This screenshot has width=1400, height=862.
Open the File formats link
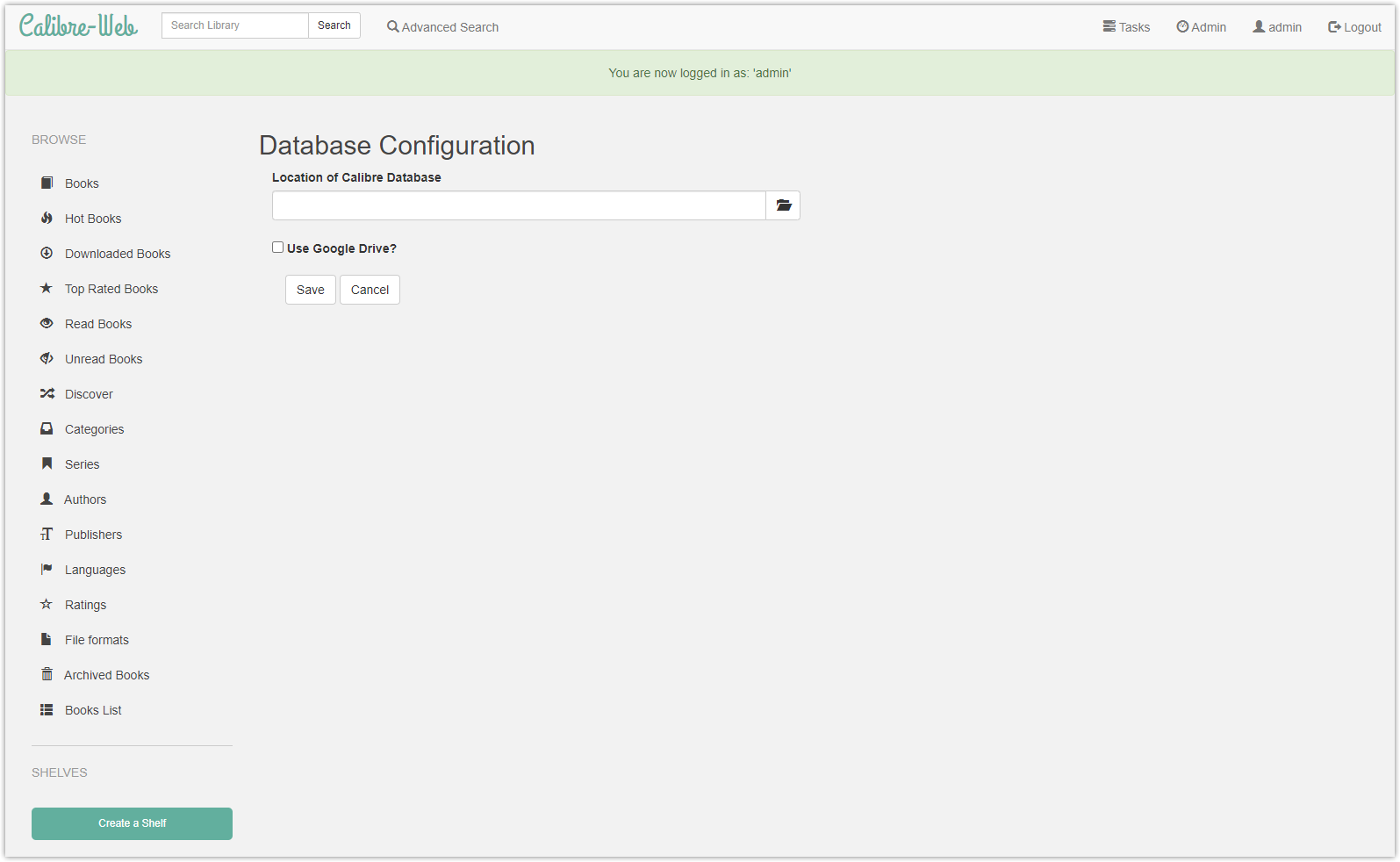pyautogui.click(x=97, y=640)
